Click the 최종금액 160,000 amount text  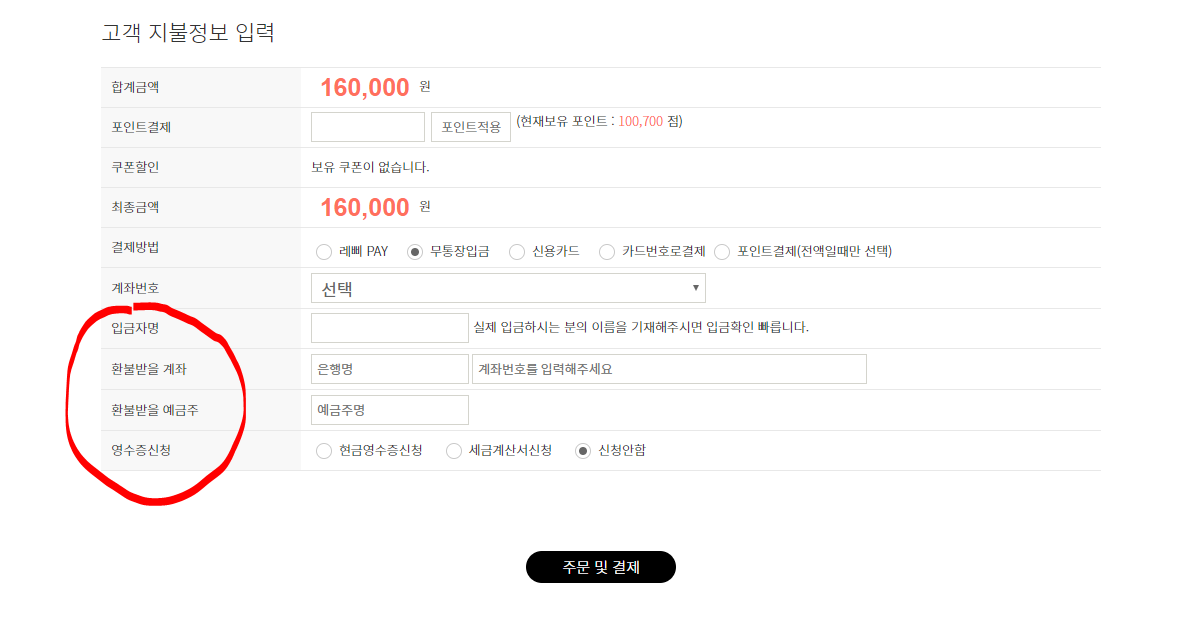[x=365, y=207]
